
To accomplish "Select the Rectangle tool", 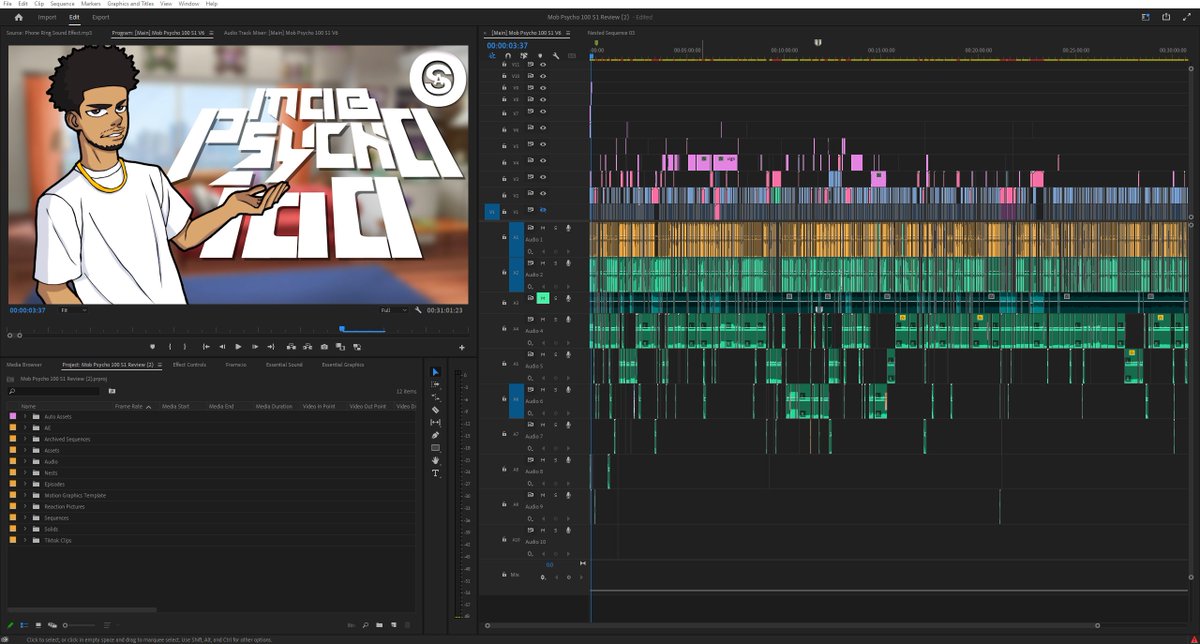I will click(435, 448).
